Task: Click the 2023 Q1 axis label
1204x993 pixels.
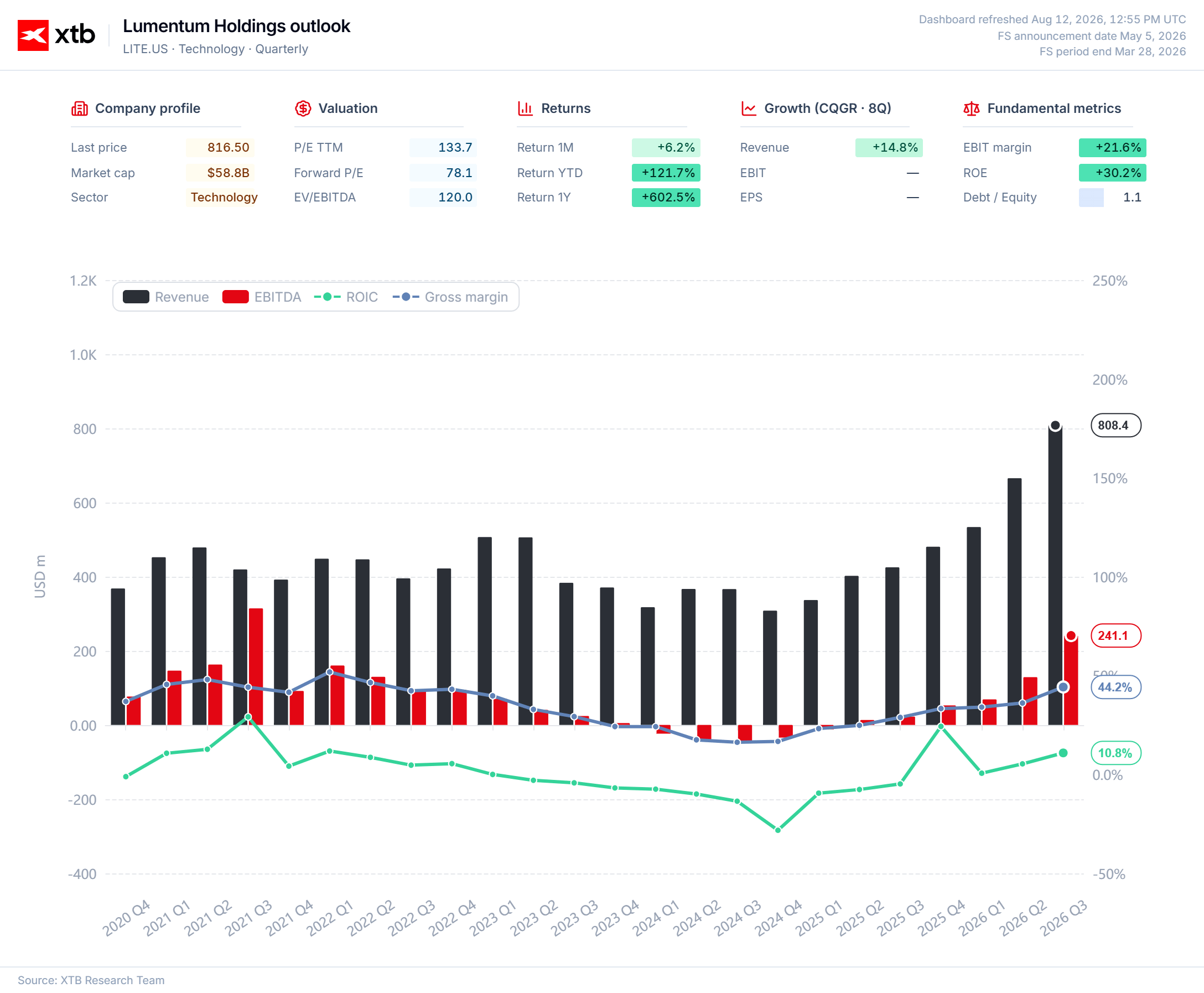Action: tap(493, 918)
